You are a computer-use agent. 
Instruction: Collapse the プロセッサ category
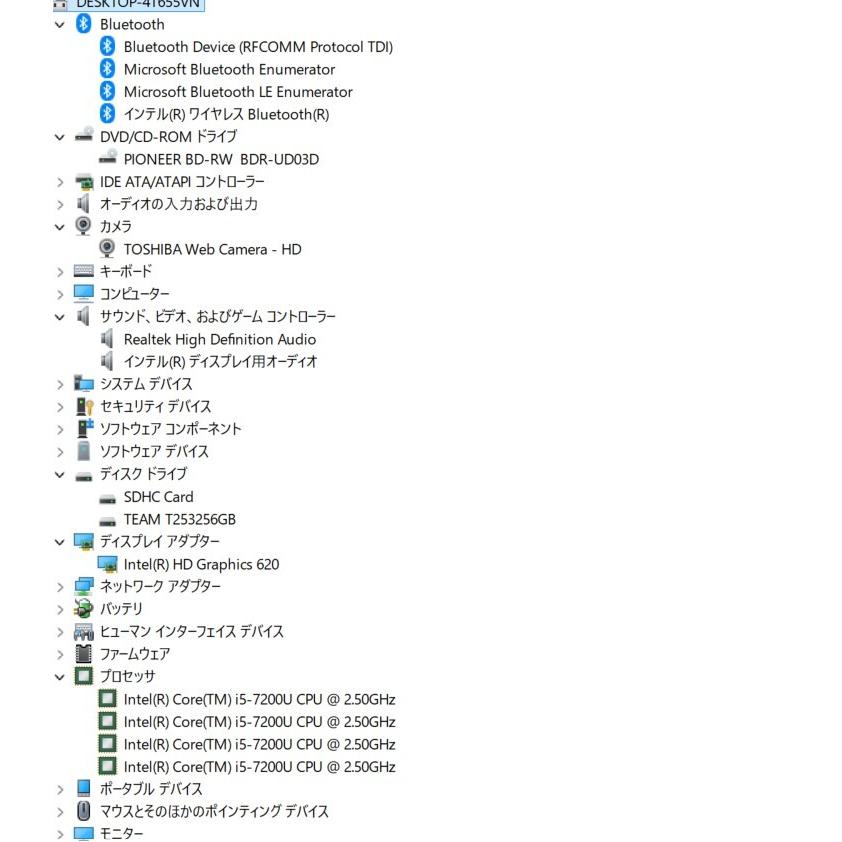point(60,676)
